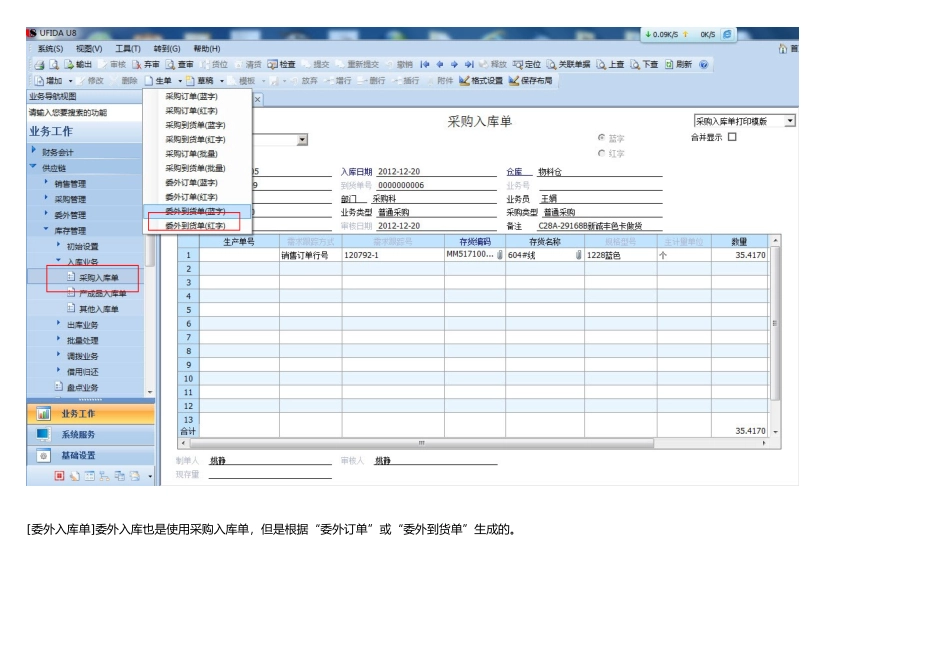Open the 增加 dropdown arrow

click(x=70, y=81)
